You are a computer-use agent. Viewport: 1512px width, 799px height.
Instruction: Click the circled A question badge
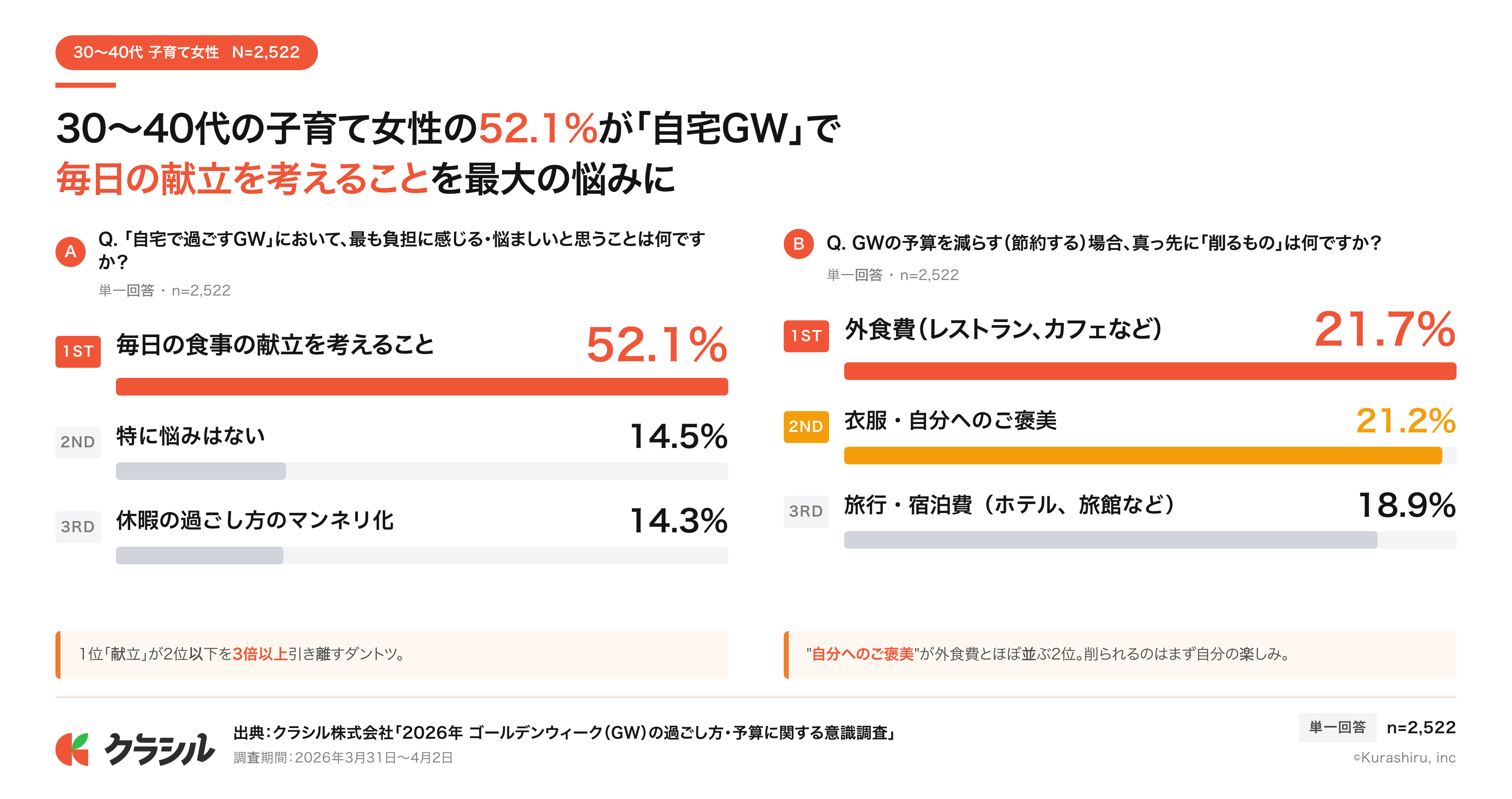pyautogui.click(x=71, y=251)
